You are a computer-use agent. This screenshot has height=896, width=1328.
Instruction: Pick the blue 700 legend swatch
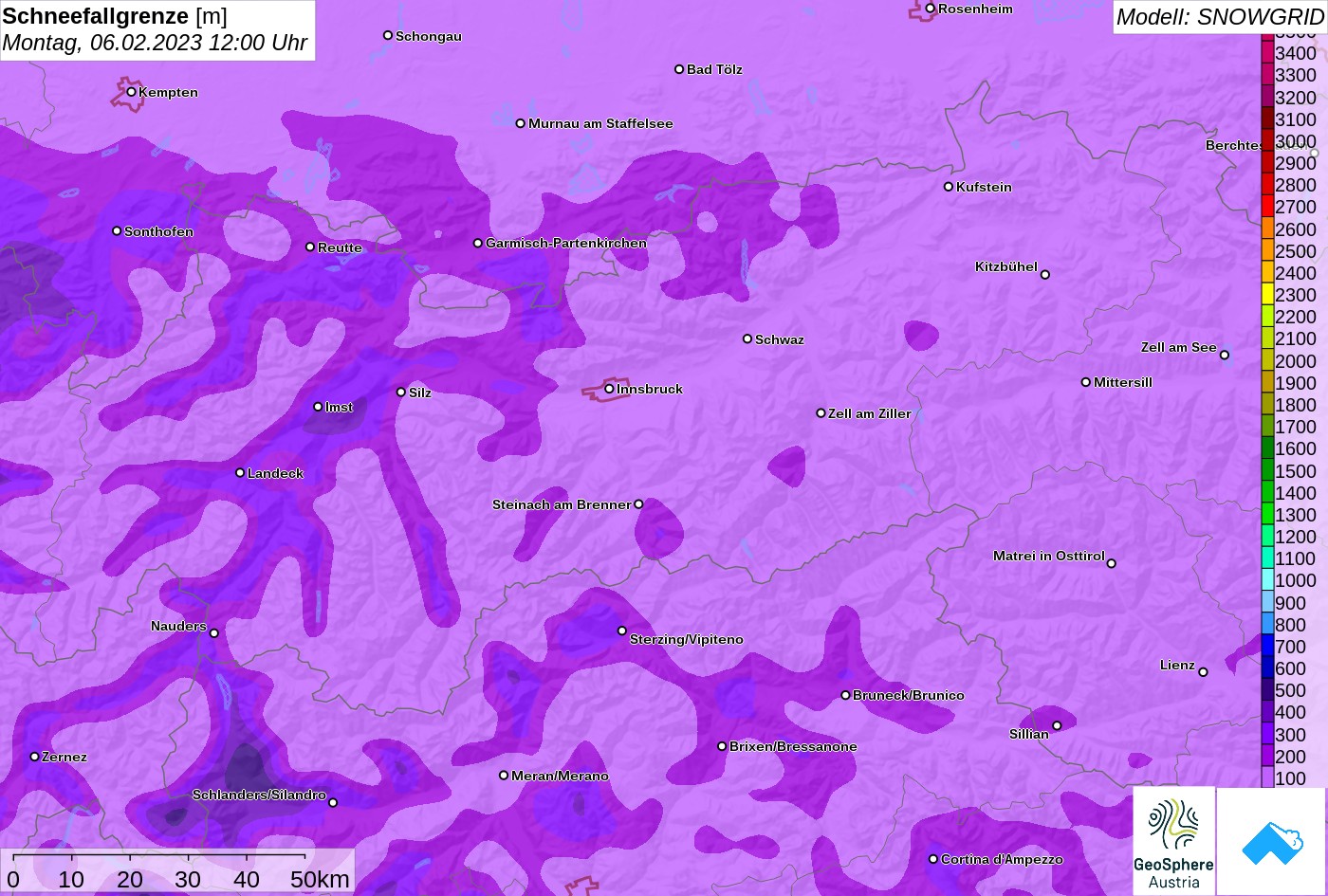1267,647
